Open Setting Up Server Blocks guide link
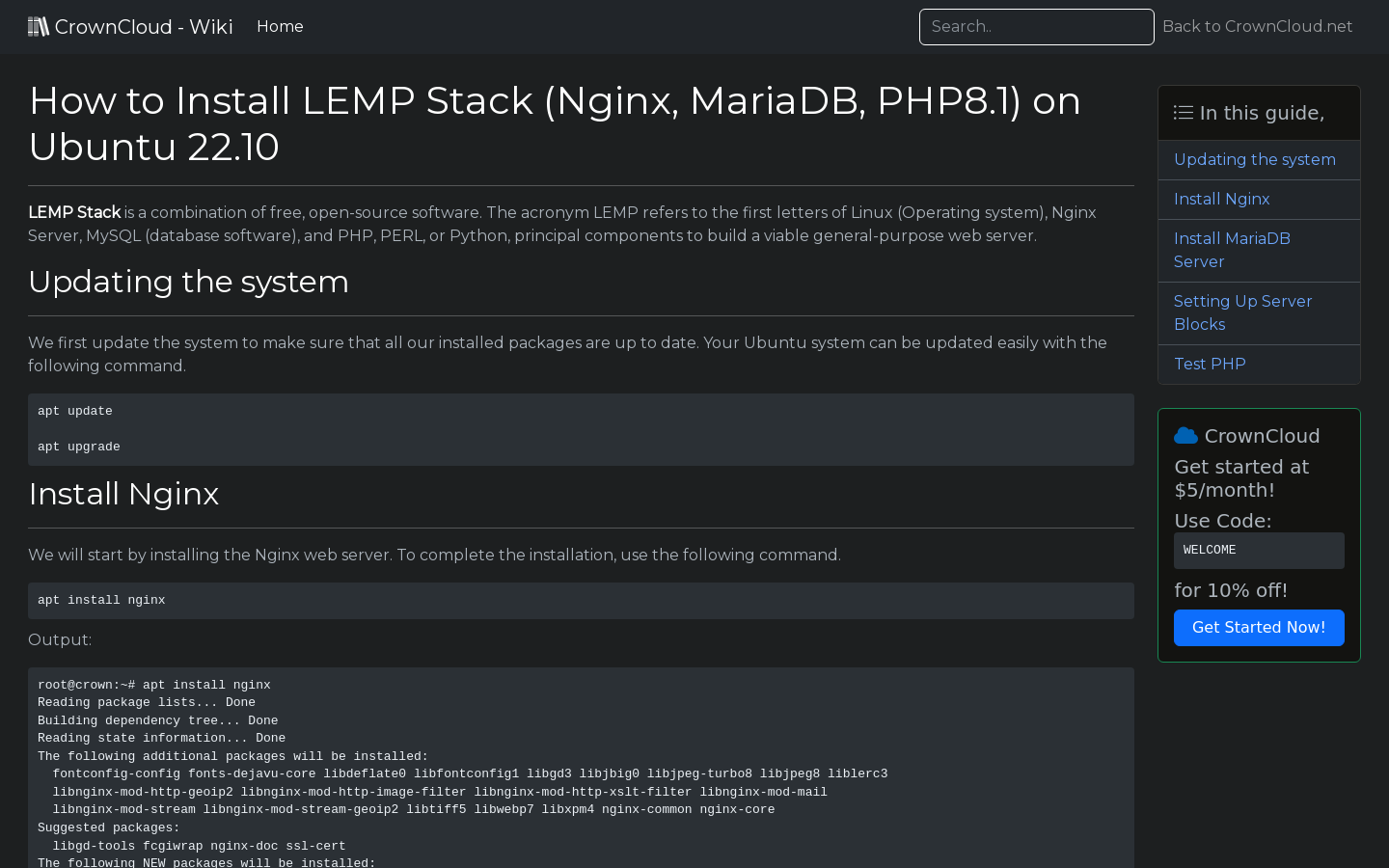Screen dimensions: 1389x868 (1242, 313)
